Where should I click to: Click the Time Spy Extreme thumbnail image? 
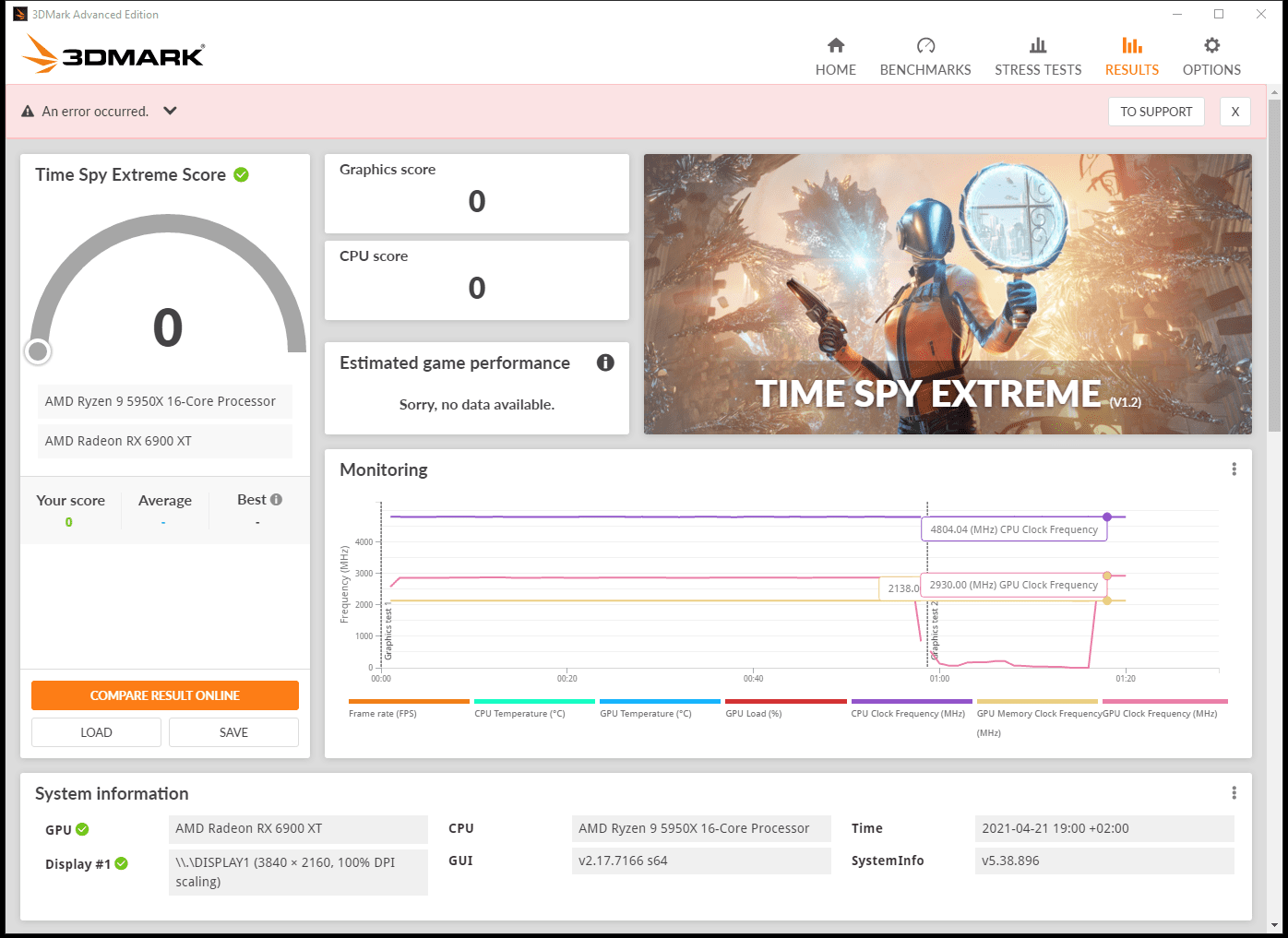[x=948, y=294]
